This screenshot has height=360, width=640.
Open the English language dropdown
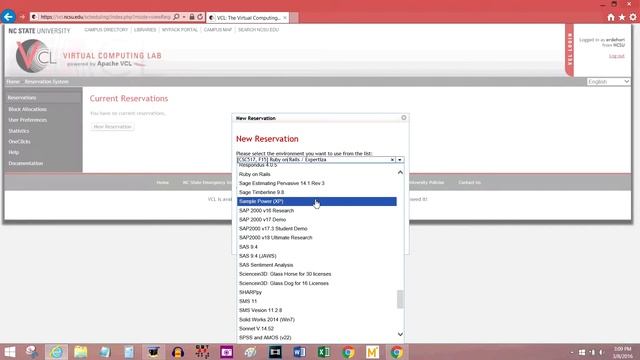point(608,82)
